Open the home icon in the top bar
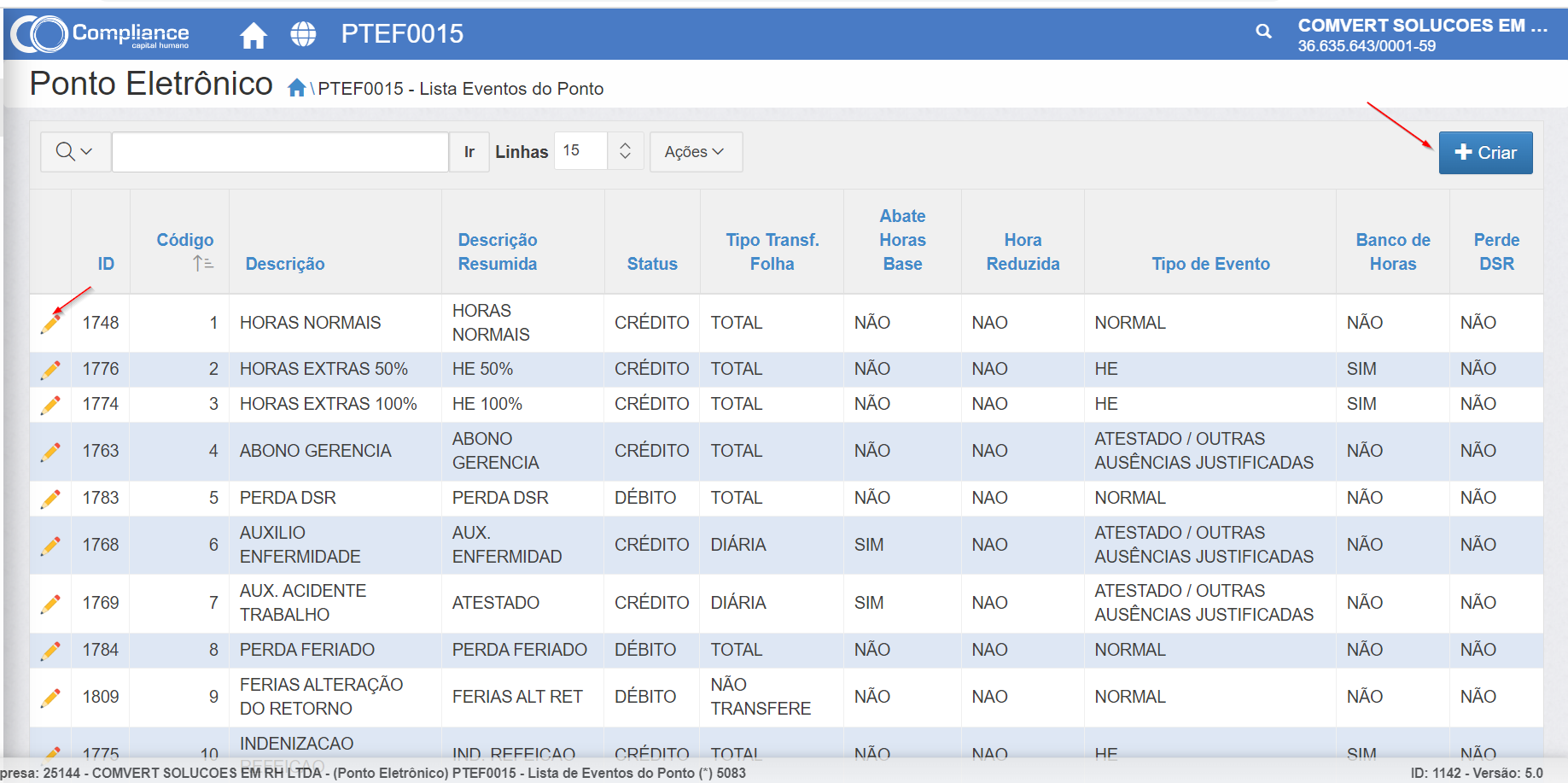The image size is (1568, 783). 254,35
